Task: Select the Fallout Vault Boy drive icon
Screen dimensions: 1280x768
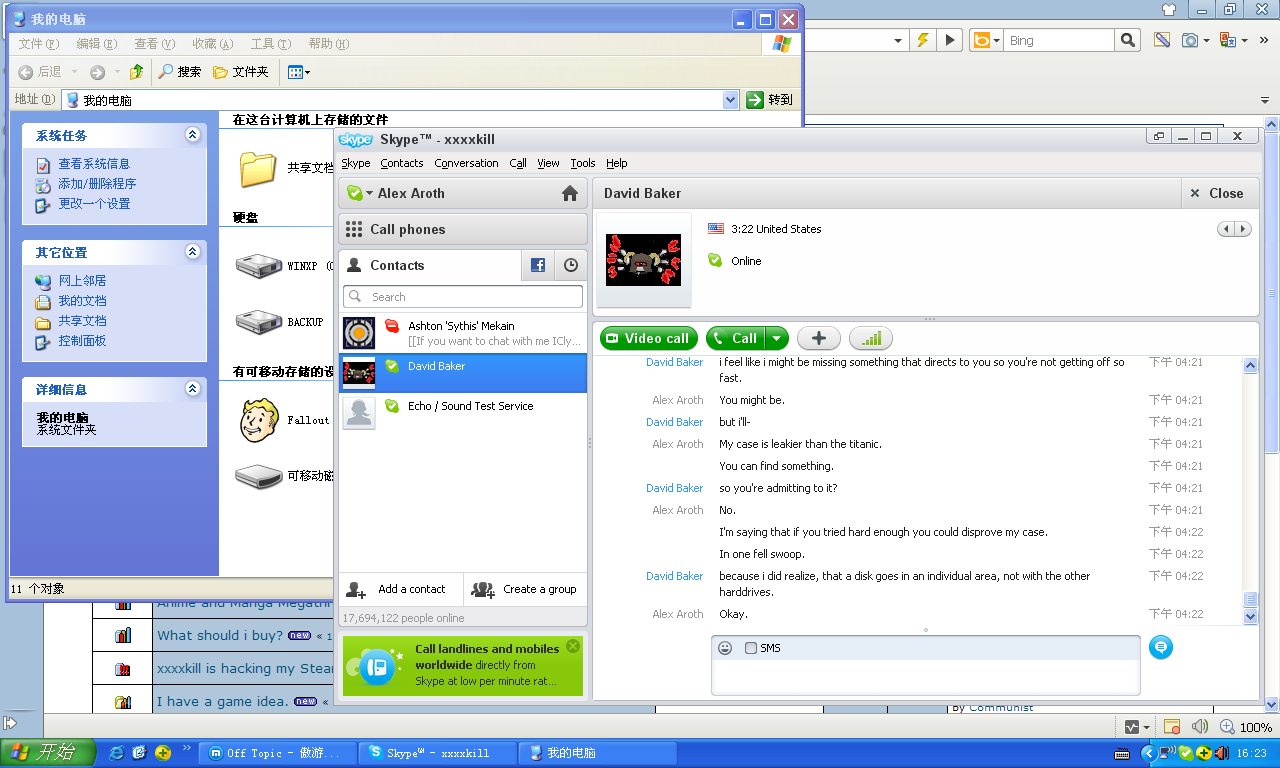Action: coord(259,419)
